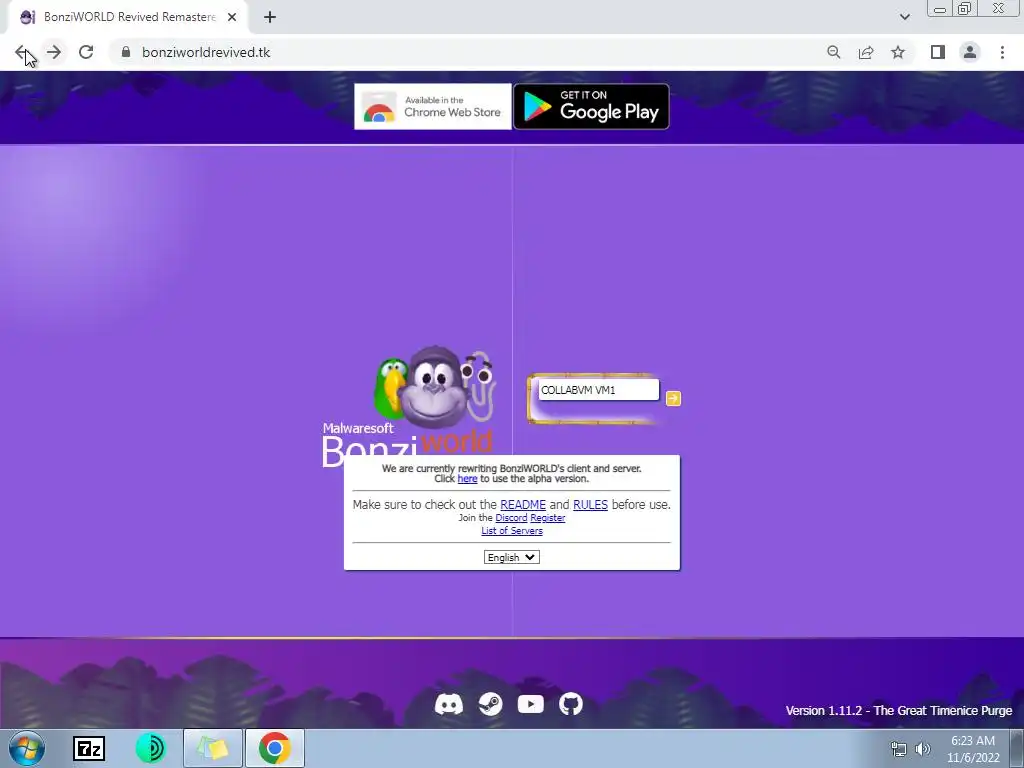Click the COLLABVM VM1 nickname field
This screenshot has height=768, width=1024.
click(598, 390)
